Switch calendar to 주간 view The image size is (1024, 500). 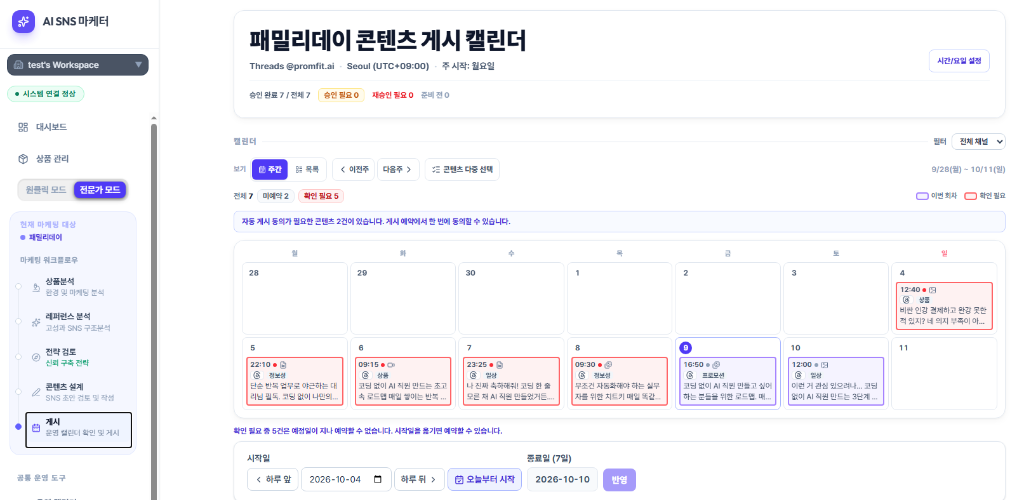(270, 169)
